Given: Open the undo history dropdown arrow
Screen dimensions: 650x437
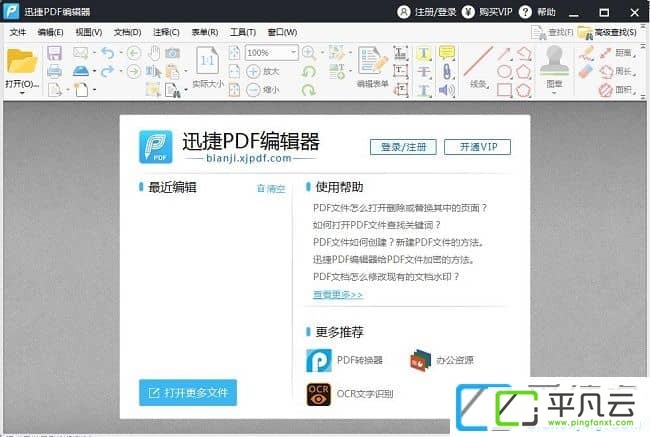Looking at the screenshot, I should tap(121, 53).
